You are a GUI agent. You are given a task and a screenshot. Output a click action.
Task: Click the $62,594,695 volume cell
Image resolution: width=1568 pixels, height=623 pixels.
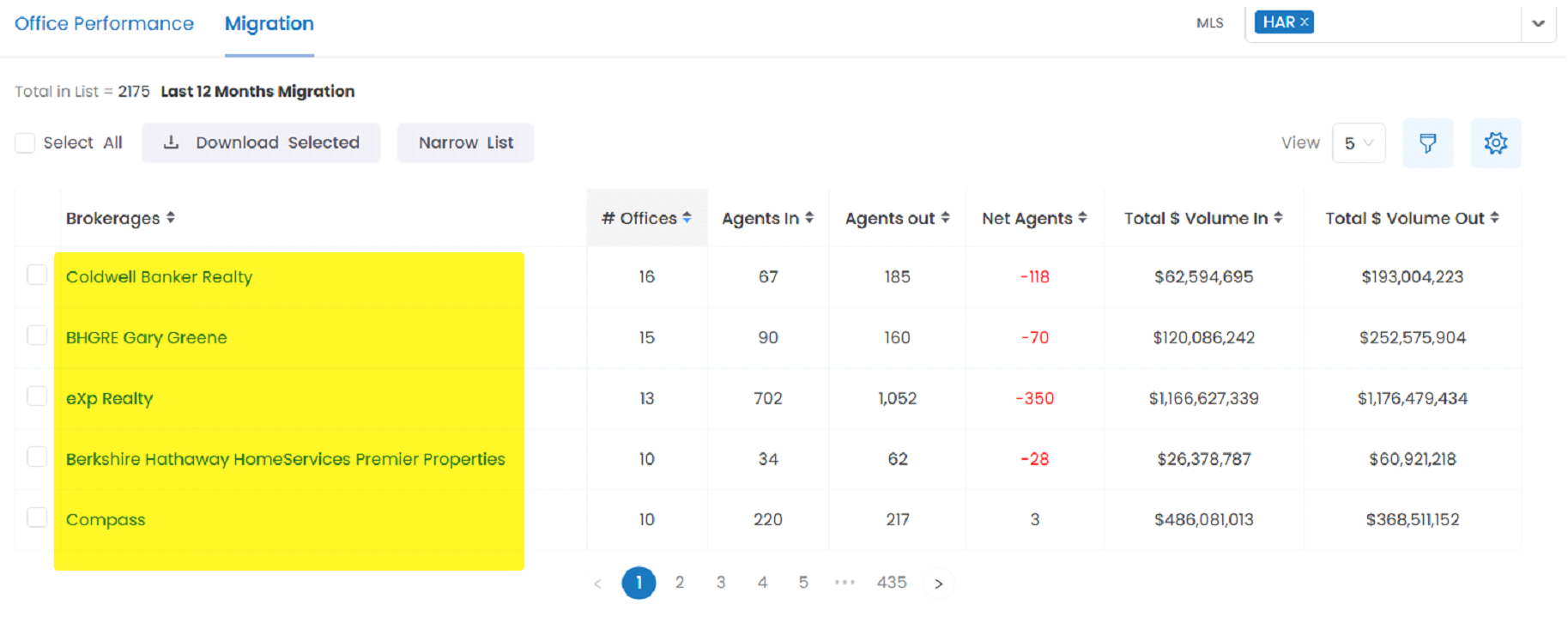pos(1203,277)
